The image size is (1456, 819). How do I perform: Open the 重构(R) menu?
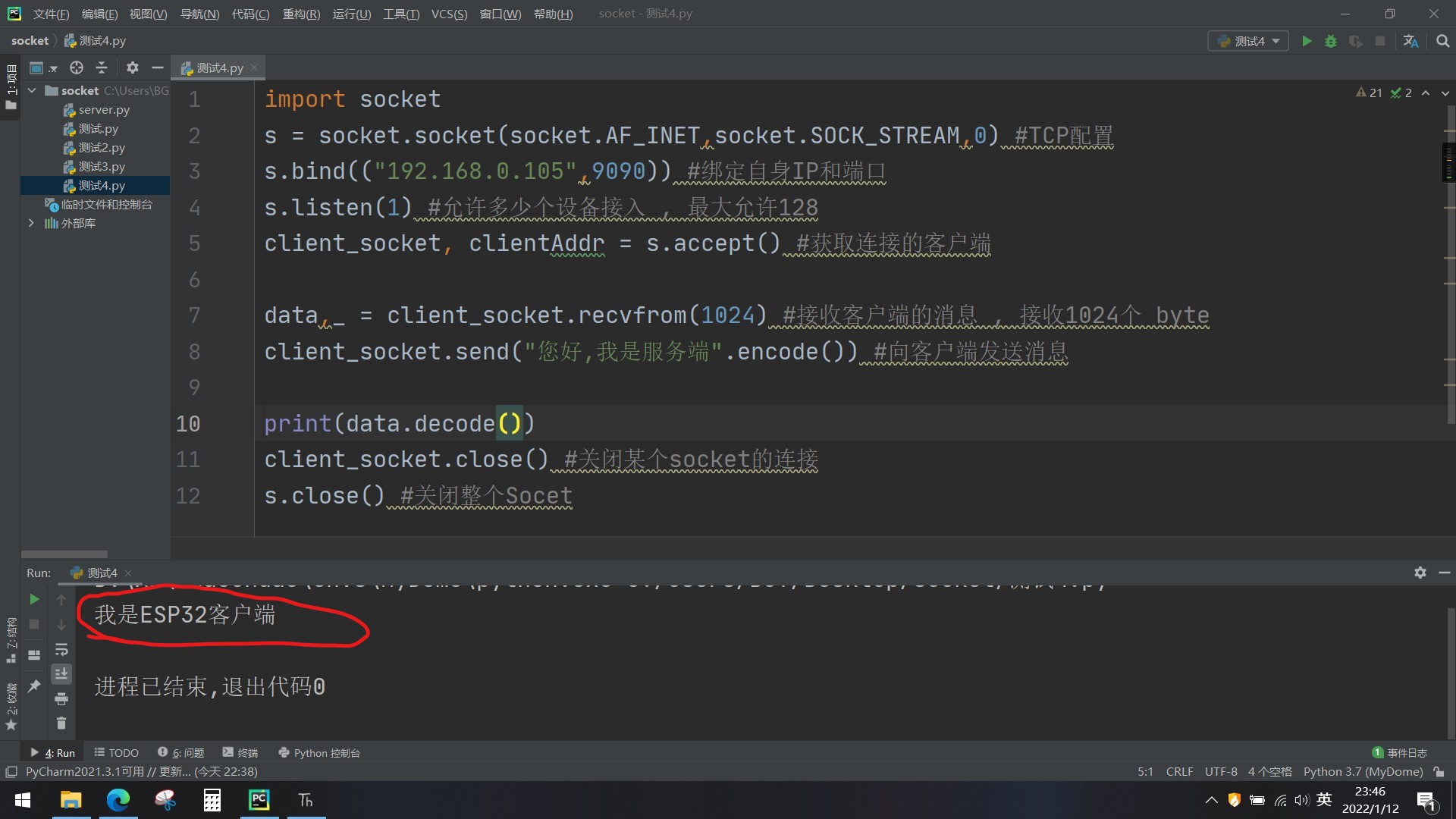301,14
